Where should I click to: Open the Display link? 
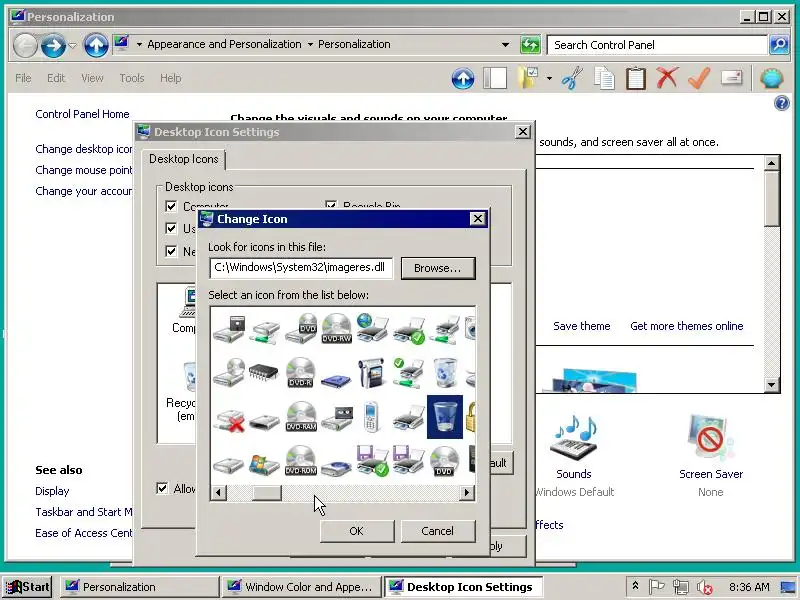52,491
